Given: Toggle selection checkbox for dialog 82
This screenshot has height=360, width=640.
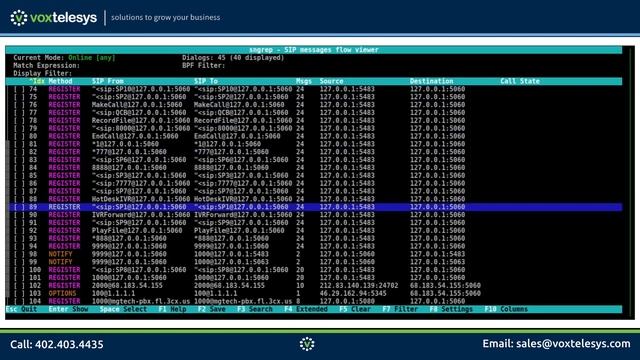Looking at the screenshot, I should (x=18, y=152).
